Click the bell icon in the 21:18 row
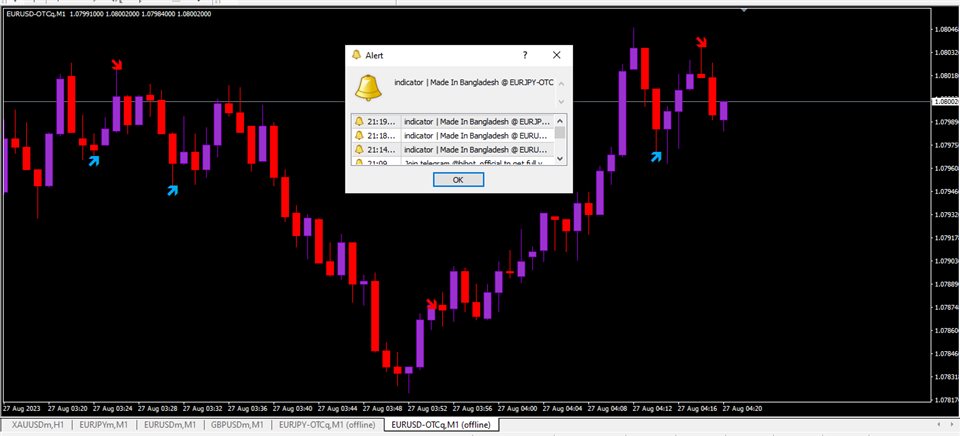Screen dimensions: 960x436 pyautogui.click(x=359, y=135)
